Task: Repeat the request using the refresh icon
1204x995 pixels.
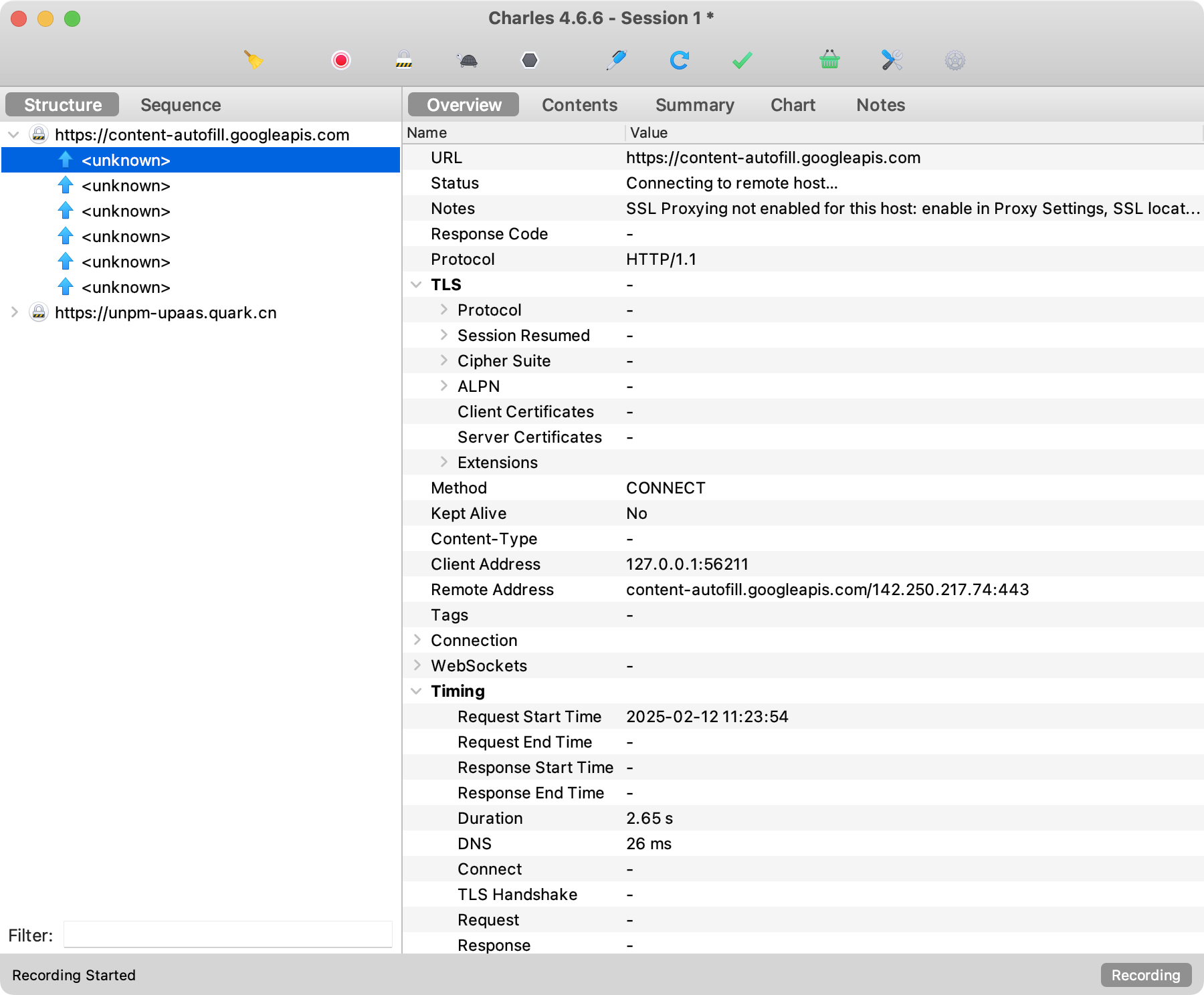Action: coord(680,60)
